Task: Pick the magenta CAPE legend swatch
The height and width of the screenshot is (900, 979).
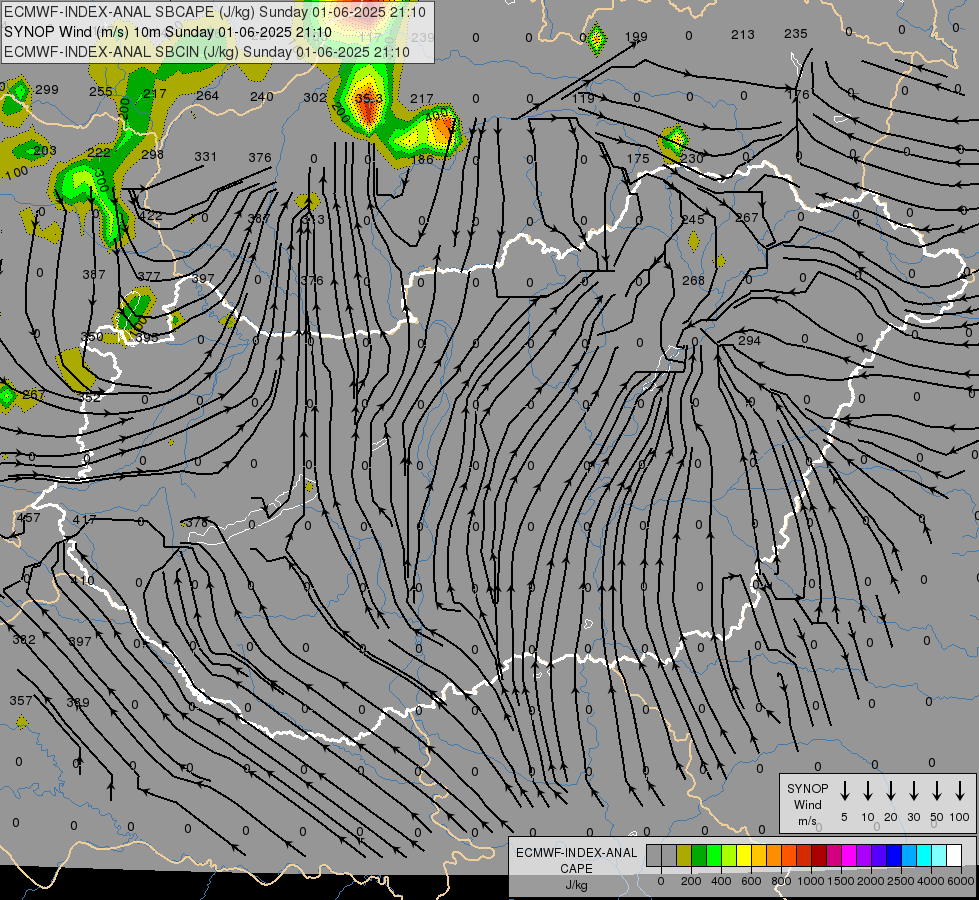Action: pyautogui.click(x=849, y=856)
